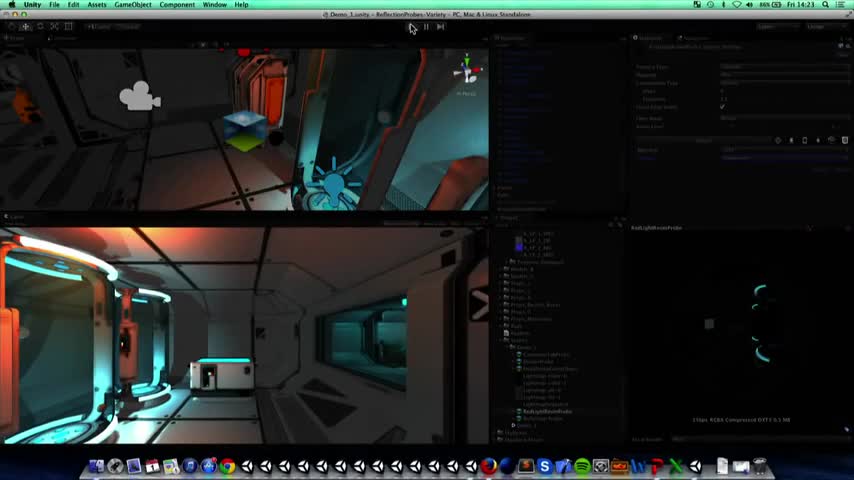The width and height of the screenshot is (854, 480).
Task: Open the Unity application menu
Action: tap(33, 4)
